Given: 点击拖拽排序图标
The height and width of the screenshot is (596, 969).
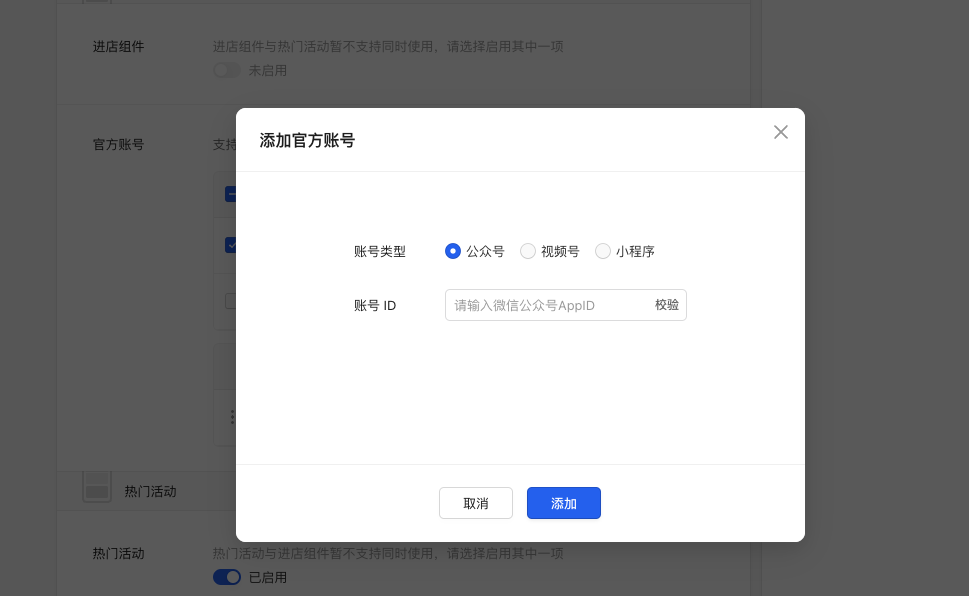Looking at the screenshot, I should (x=232, y=417).
